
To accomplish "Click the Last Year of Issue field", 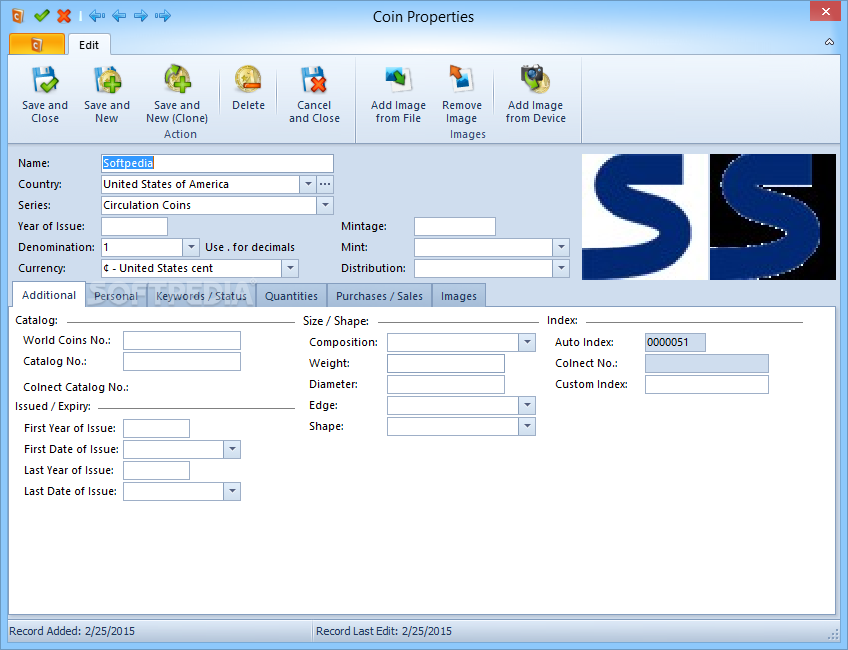I will (156, 470).
